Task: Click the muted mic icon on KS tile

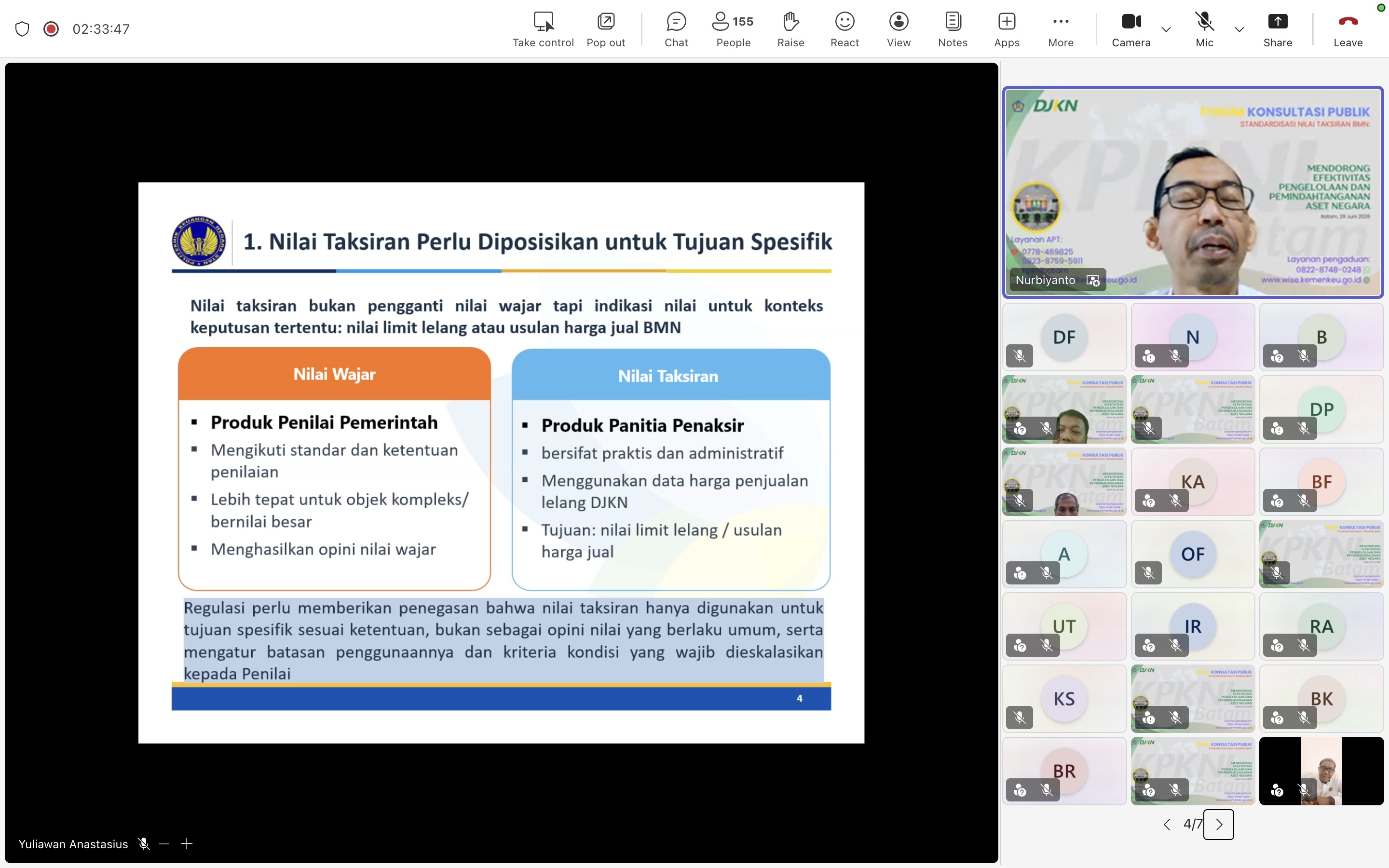Action: point(1020,718)
